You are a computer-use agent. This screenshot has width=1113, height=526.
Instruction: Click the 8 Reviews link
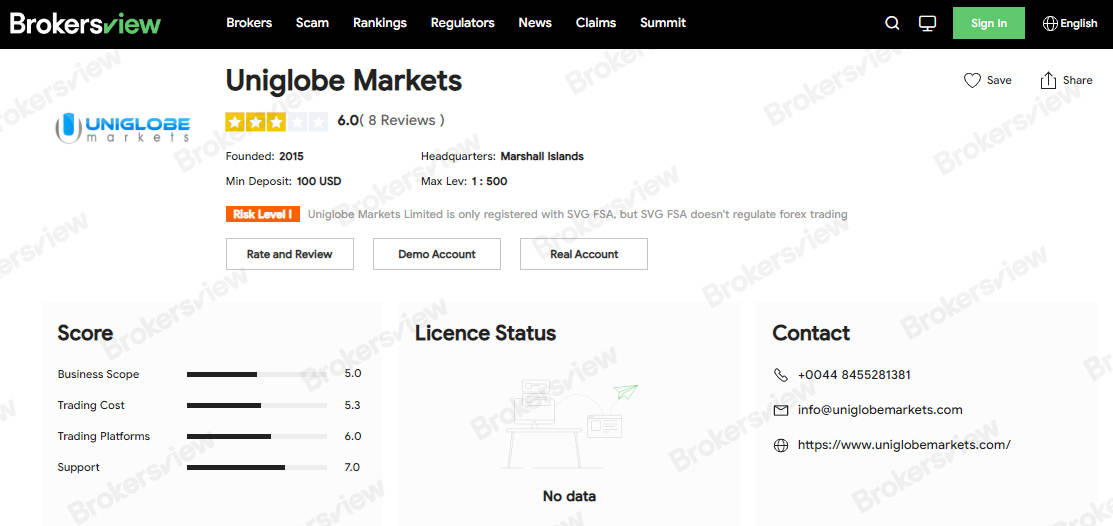pos(402,121)
